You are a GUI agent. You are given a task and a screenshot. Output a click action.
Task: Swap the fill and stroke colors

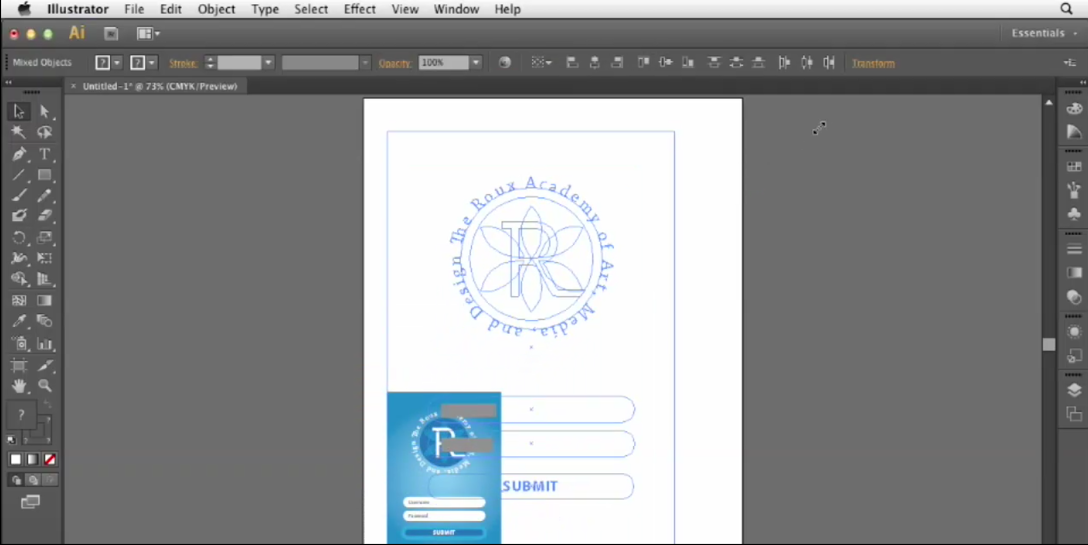pos(48,404)
